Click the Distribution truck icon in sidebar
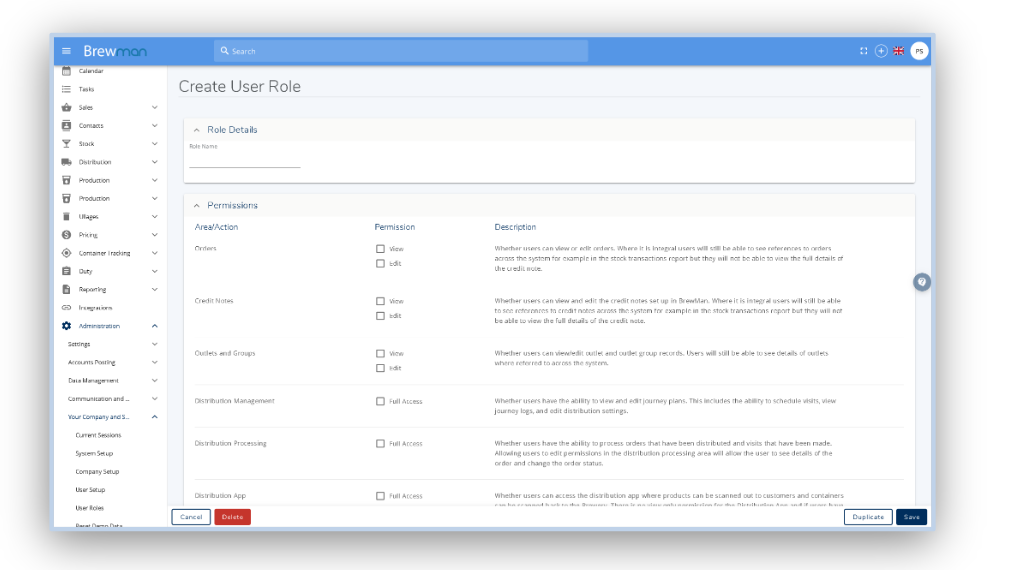The width and height of the screenshot is (1009, 570). 66,162
